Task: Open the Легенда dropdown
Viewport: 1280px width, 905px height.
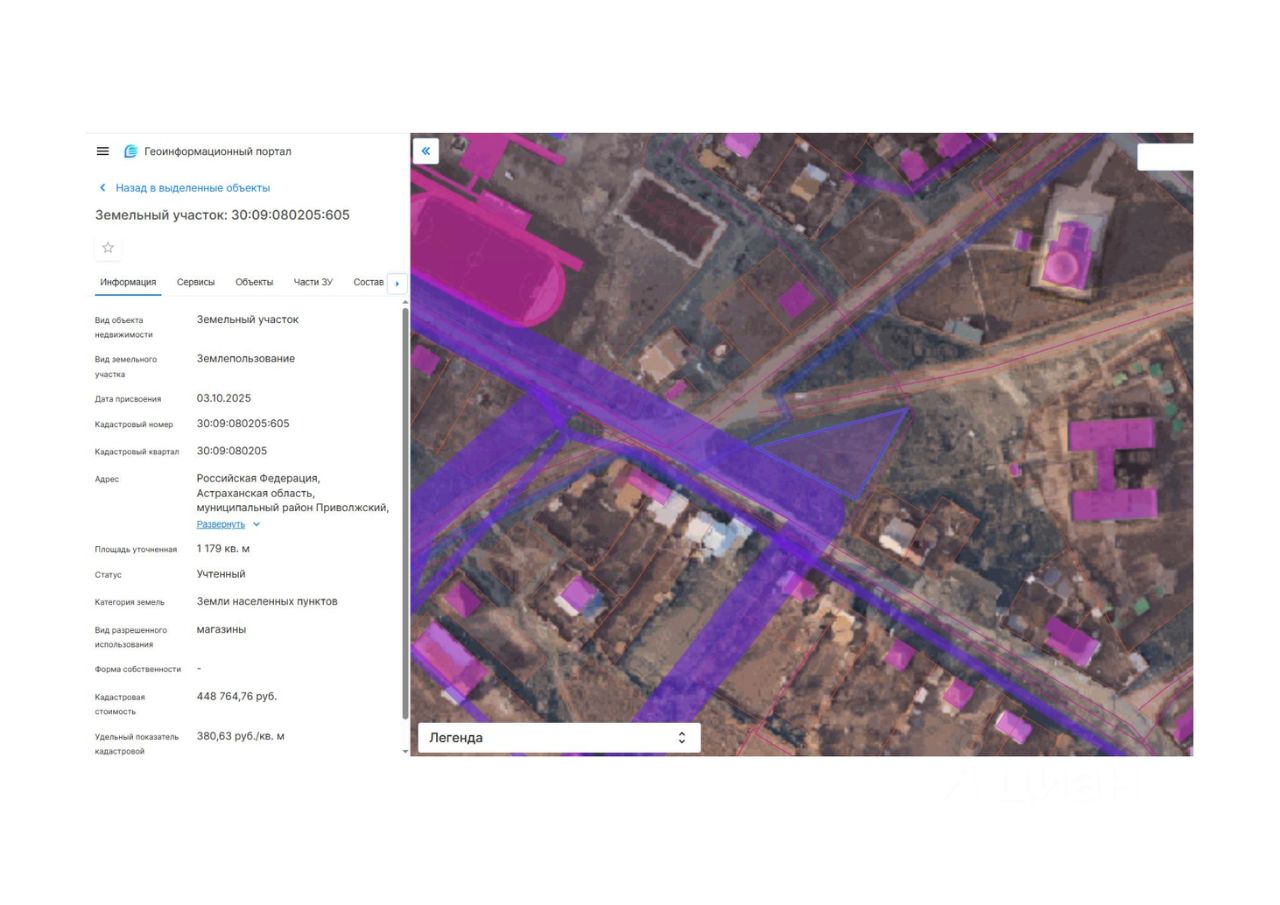Action: coord(559,738)
